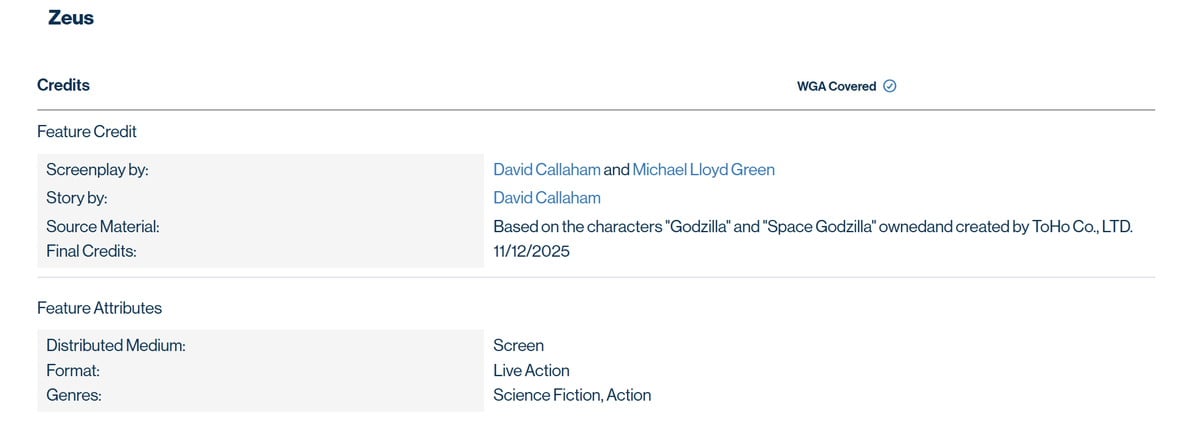Viewport: 1200px width, 427px height.
Task: Open David Callaham link in Story row
Action: [546, 198]
